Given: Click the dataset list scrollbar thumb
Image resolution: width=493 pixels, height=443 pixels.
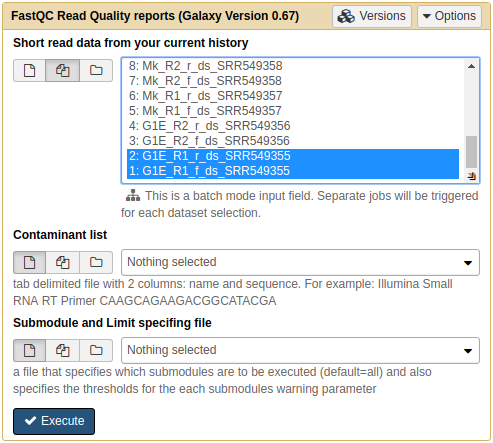Looking at the screenshot, I should 471,152.
